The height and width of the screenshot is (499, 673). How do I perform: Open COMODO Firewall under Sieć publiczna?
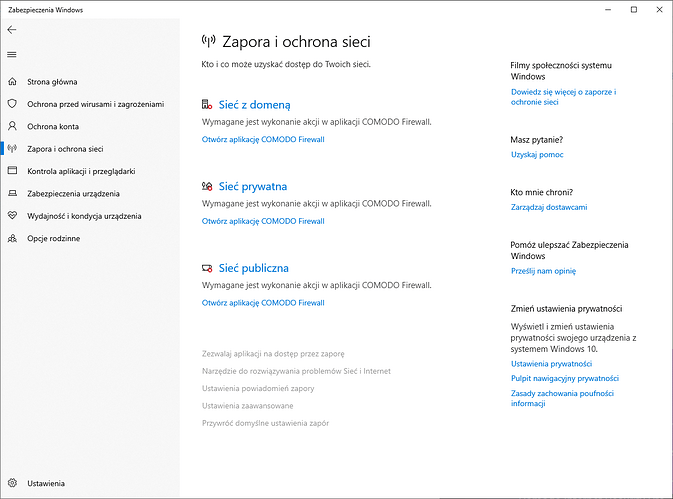(263, 302)
